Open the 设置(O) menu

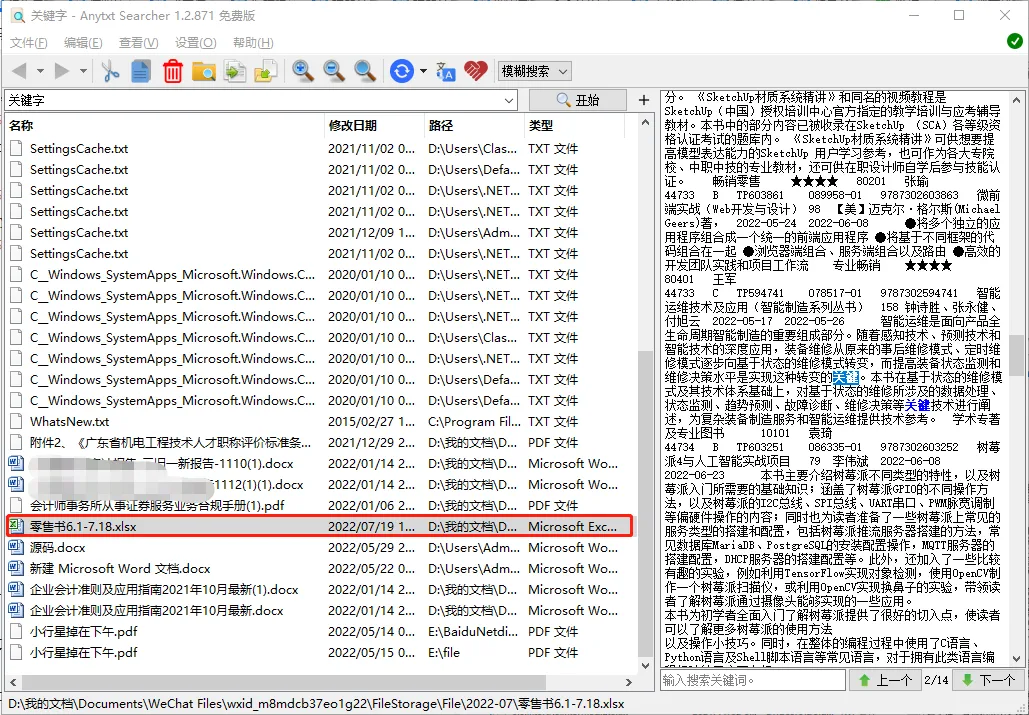196,43
